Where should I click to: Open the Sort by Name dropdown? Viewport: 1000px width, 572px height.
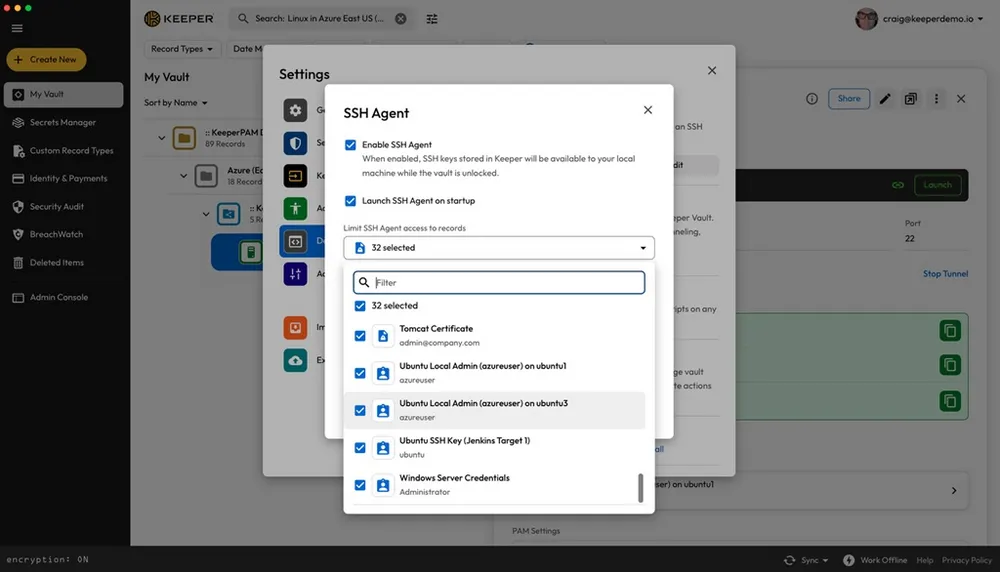click(x=176, y=103)
